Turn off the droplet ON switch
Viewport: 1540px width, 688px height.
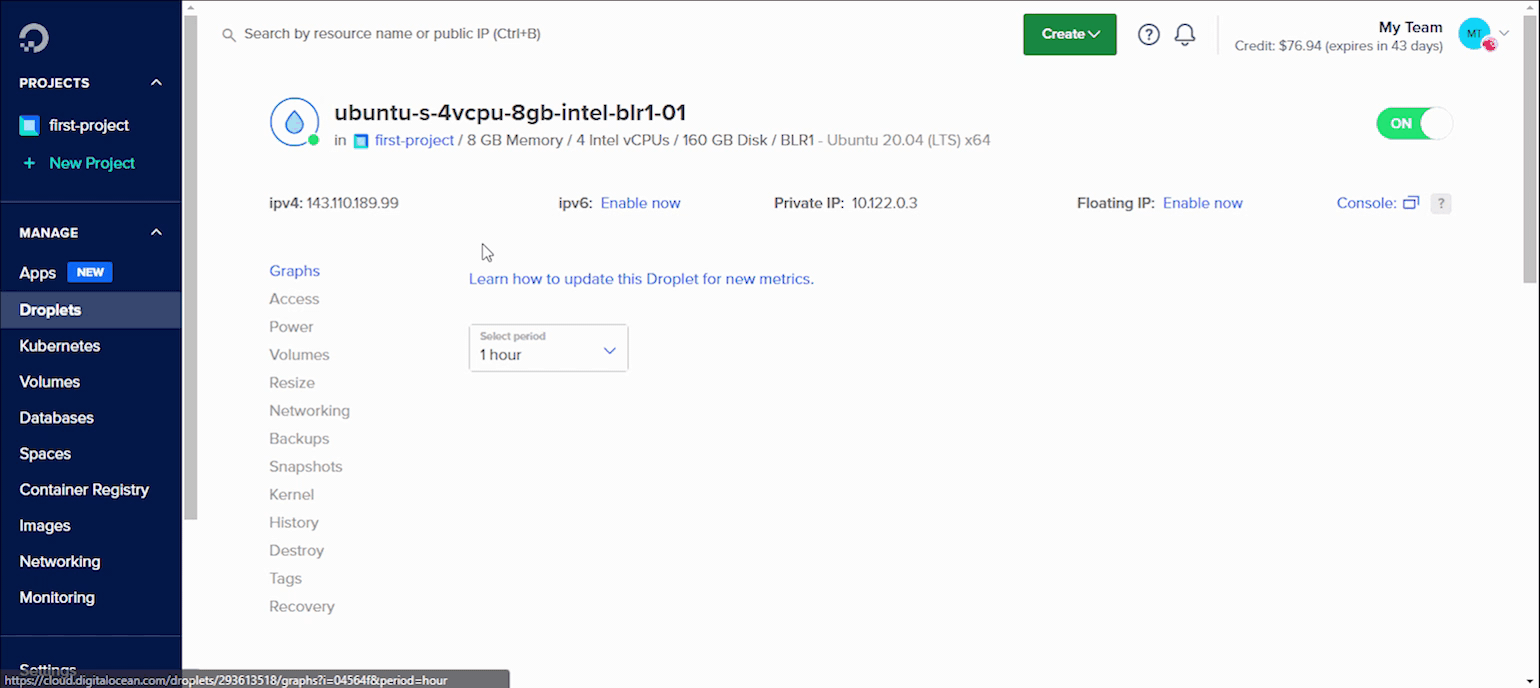pos(1414,123)
